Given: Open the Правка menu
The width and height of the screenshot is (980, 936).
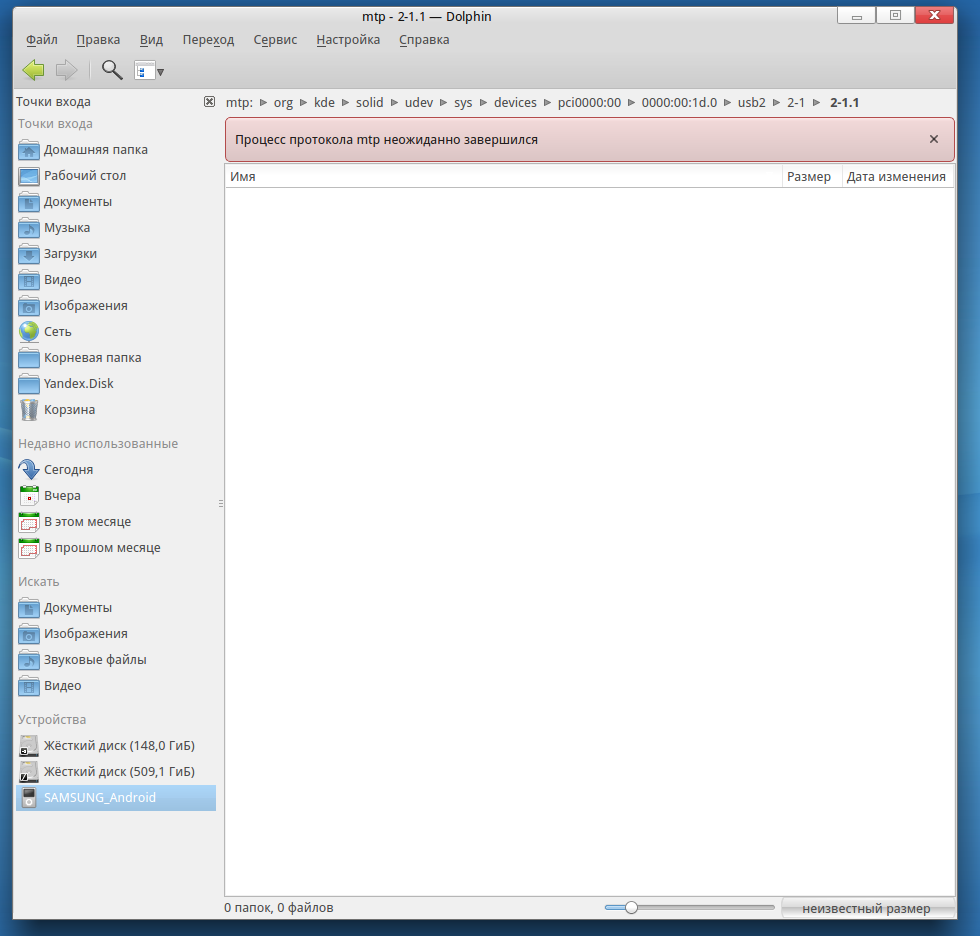Looking at the screenshot, I should (x=98, y=40).
